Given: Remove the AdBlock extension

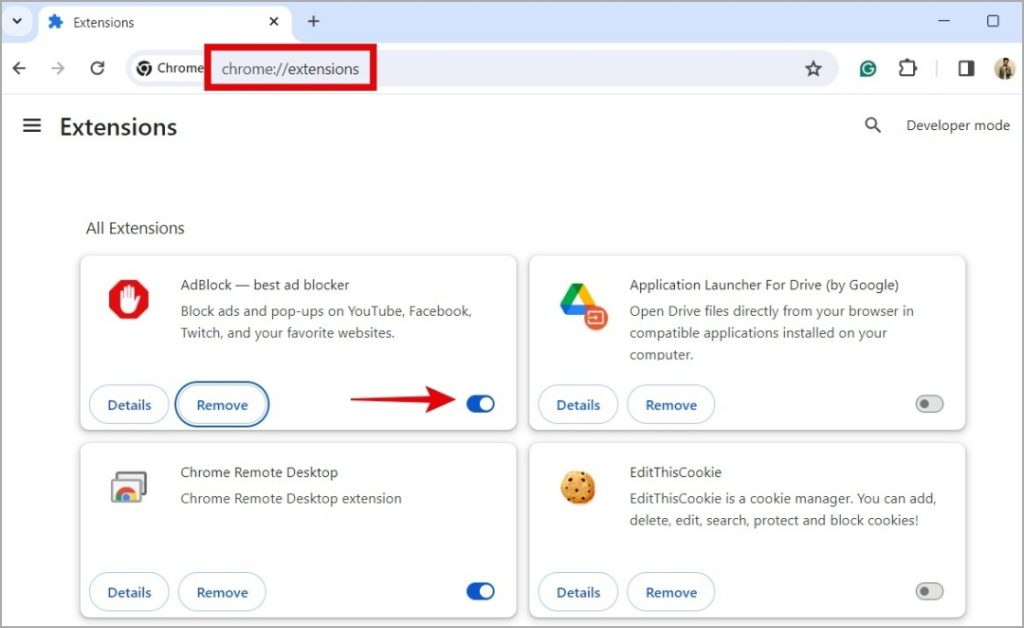Looking at the screenshot, I should pyautogui.click(x=222, y=405).
